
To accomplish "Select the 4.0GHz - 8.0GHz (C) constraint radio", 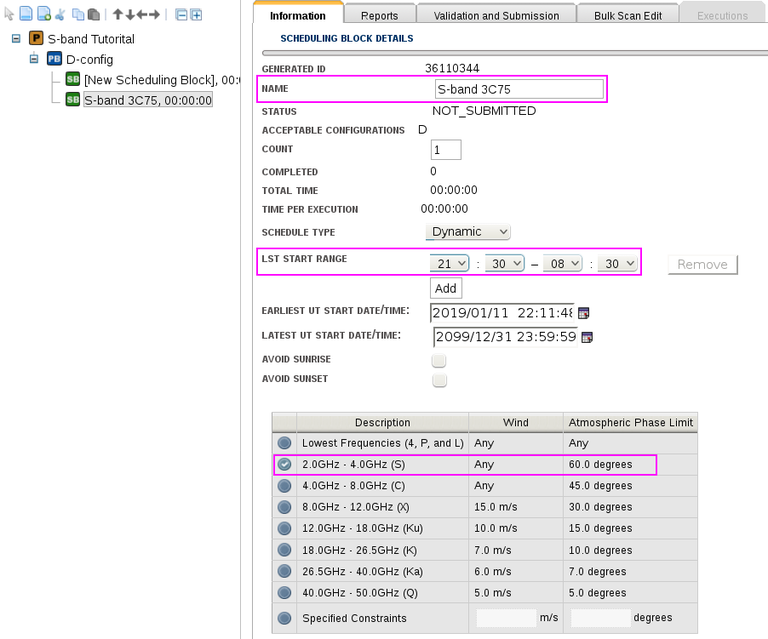I will click(x=285, y=486).
